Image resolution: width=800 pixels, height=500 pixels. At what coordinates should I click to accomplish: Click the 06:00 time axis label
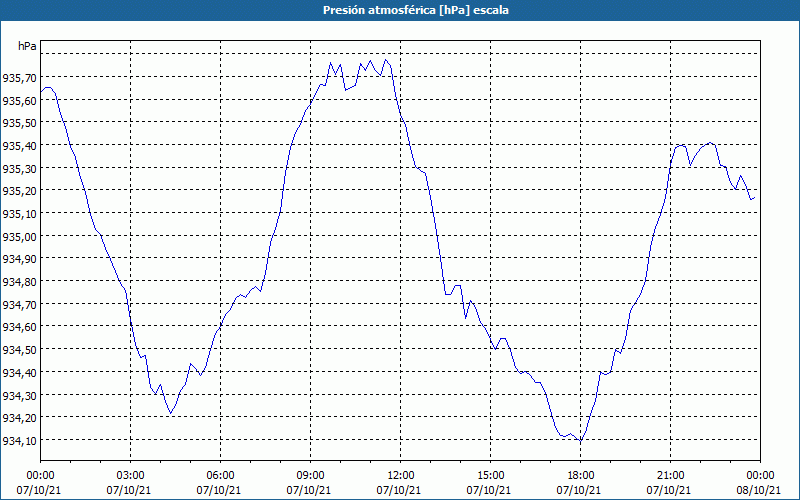point(220,476)
